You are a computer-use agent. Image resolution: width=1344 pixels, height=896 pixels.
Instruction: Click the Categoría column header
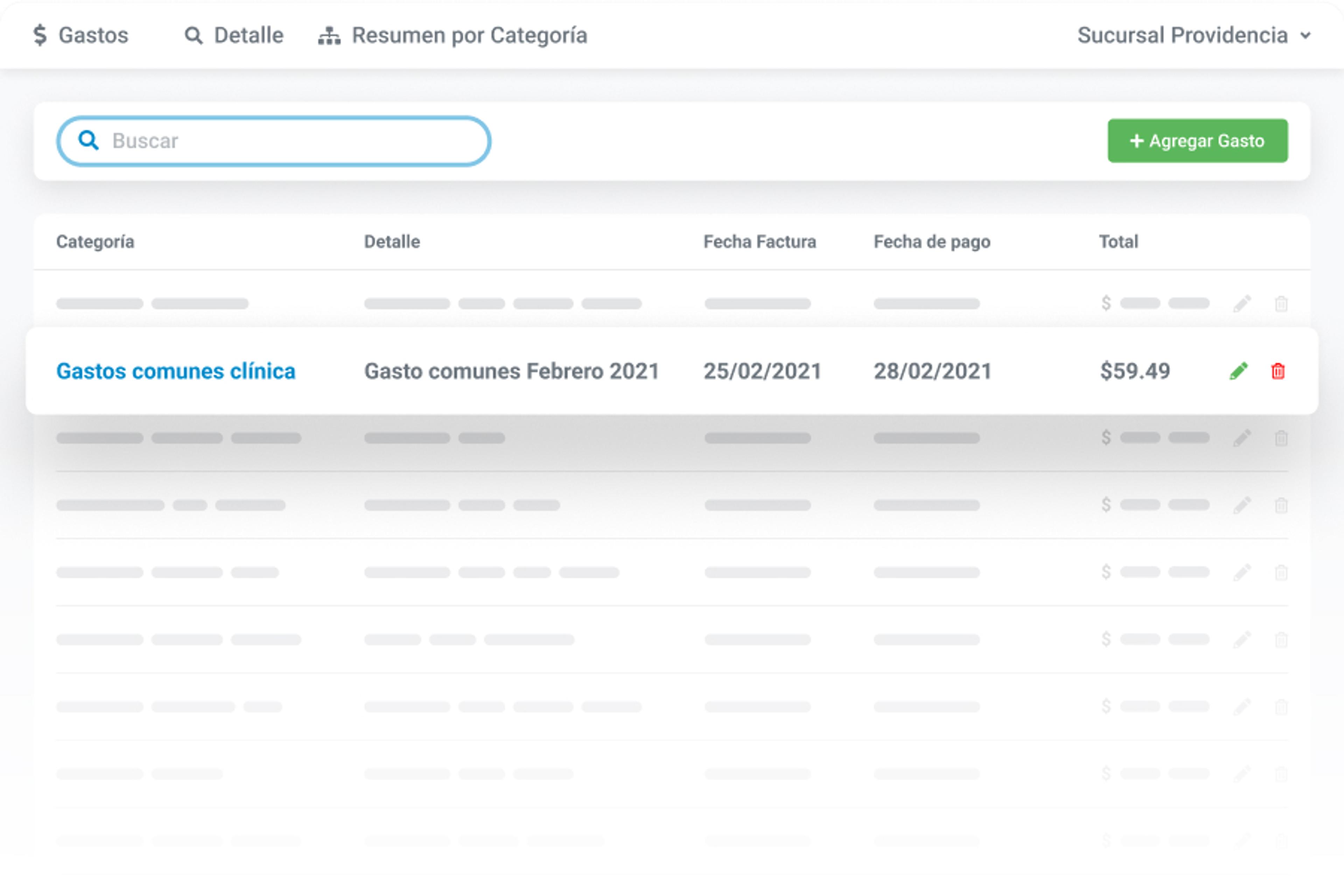[96, 242]
